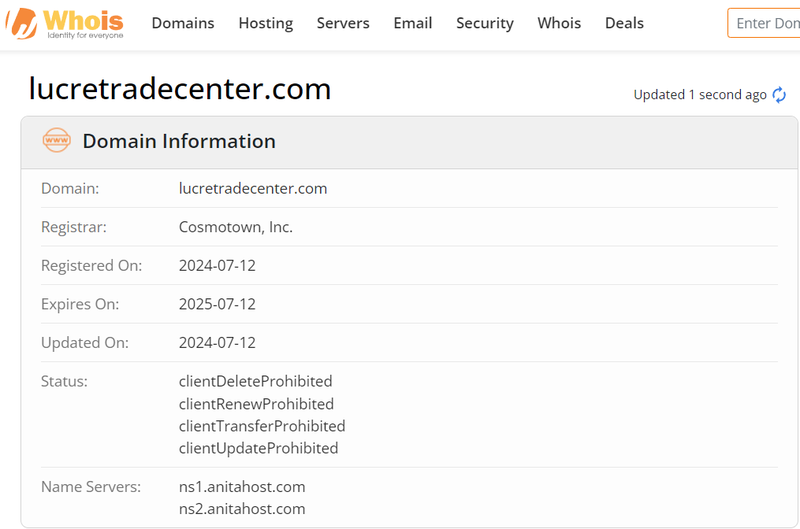Image resolution: width=800 pixels, height=529 pixels.
Task: Select the Security menu item
Action: (485, 23)
